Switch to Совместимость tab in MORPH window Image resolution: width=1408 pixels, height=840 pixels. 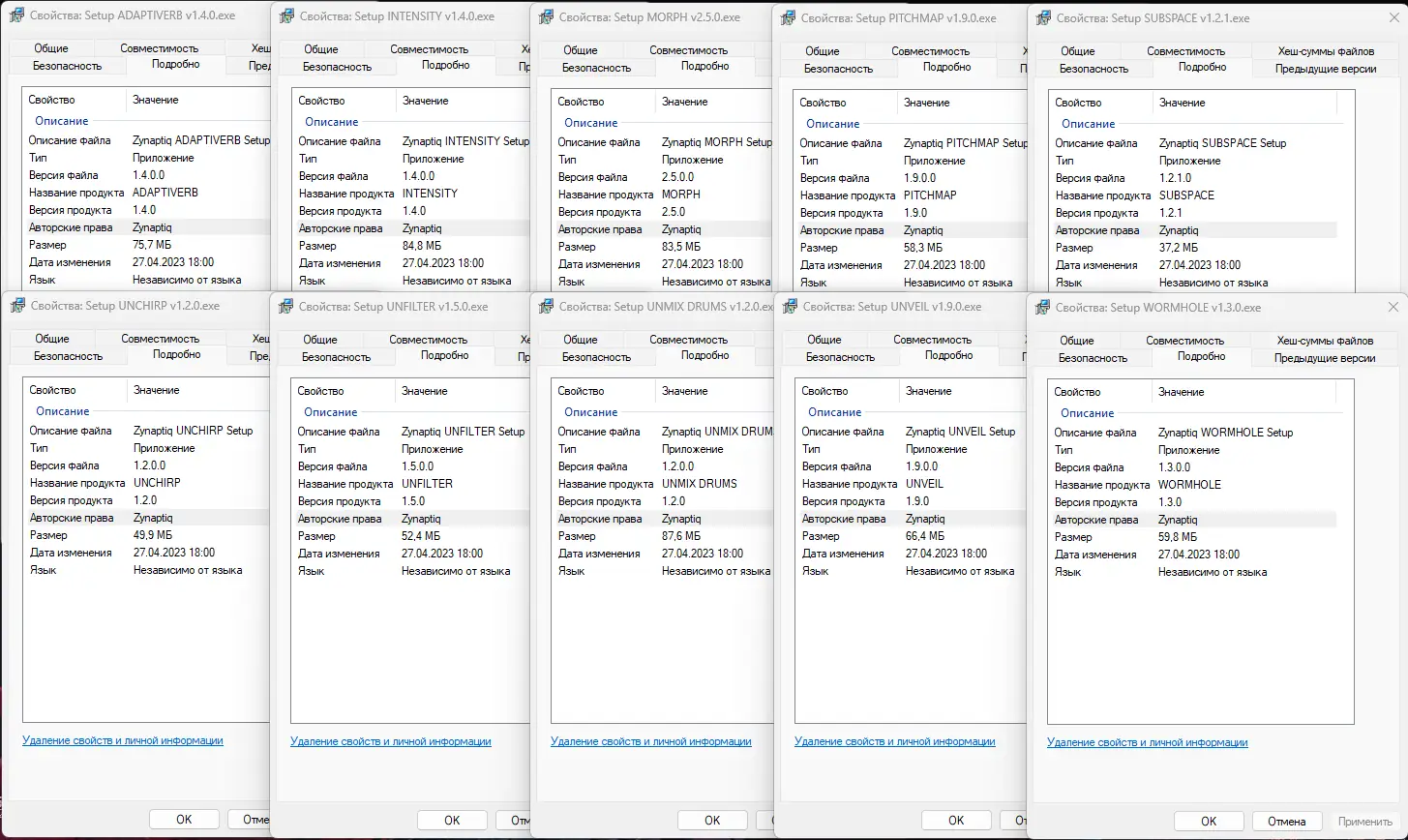click(689, 50)
